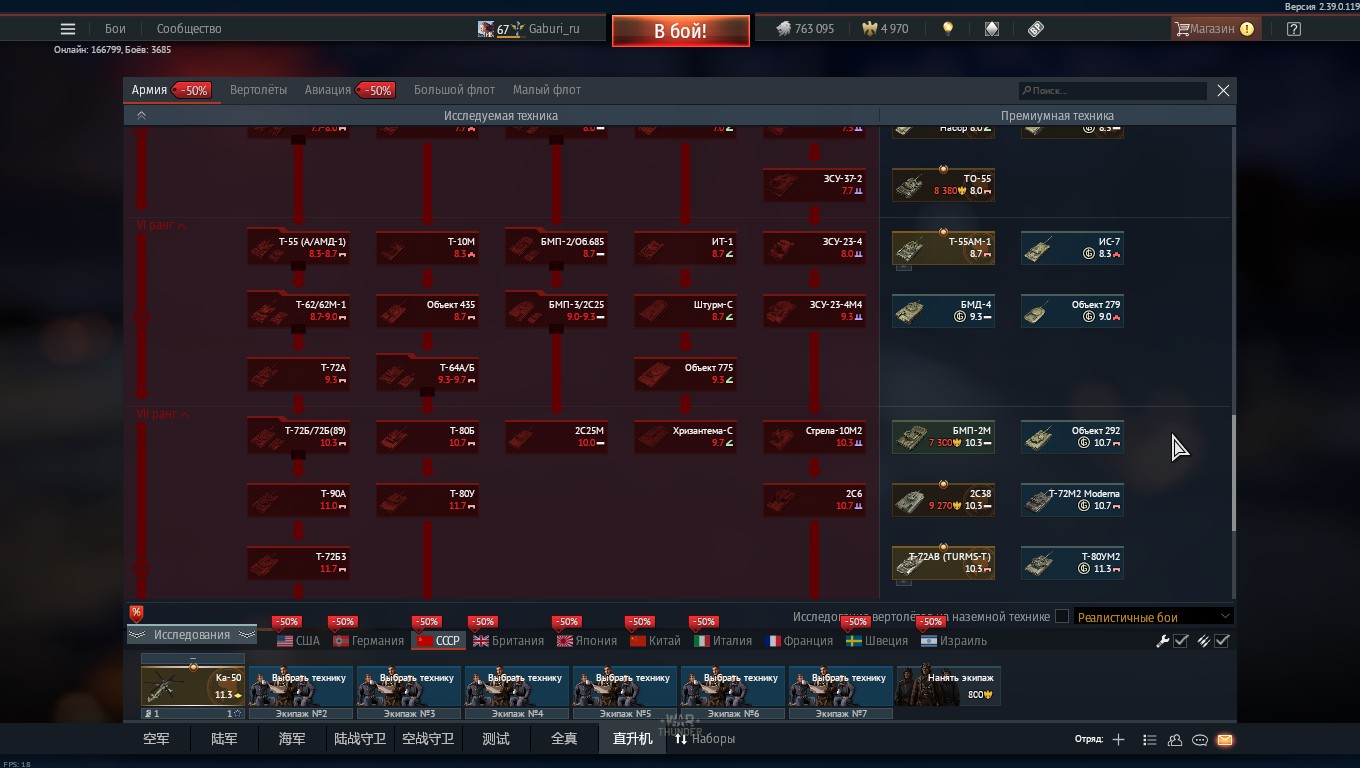Screen dimensions: 1360x768
Task: Expand the Исследования panel
Action: click(x=191, y=635)
